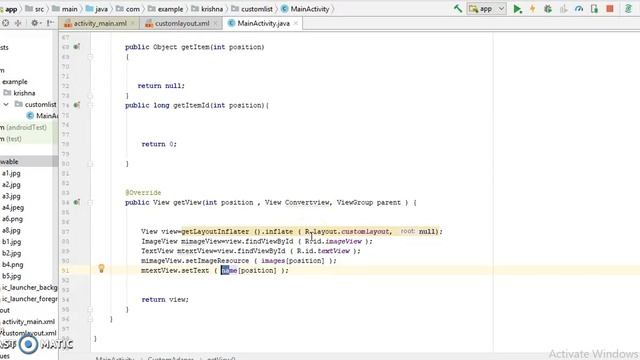640x360 pixels.
Task: Open the Profile app gauge icon
Action: (579, 9)
